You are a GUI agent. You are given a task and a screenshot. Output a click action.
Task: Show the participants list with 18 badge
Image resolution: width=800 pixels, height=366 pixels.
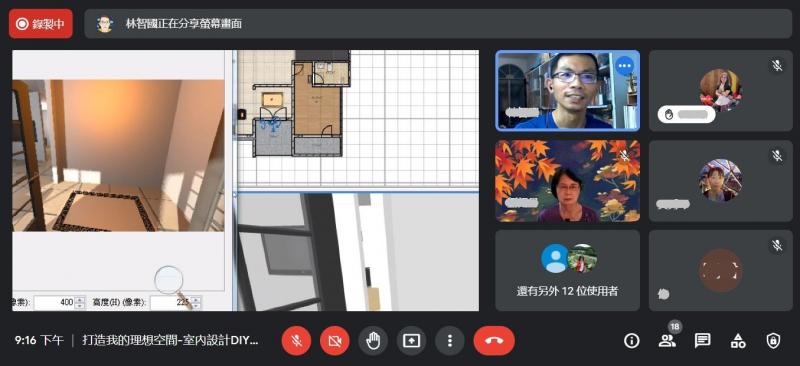click(x=667, y=340)
